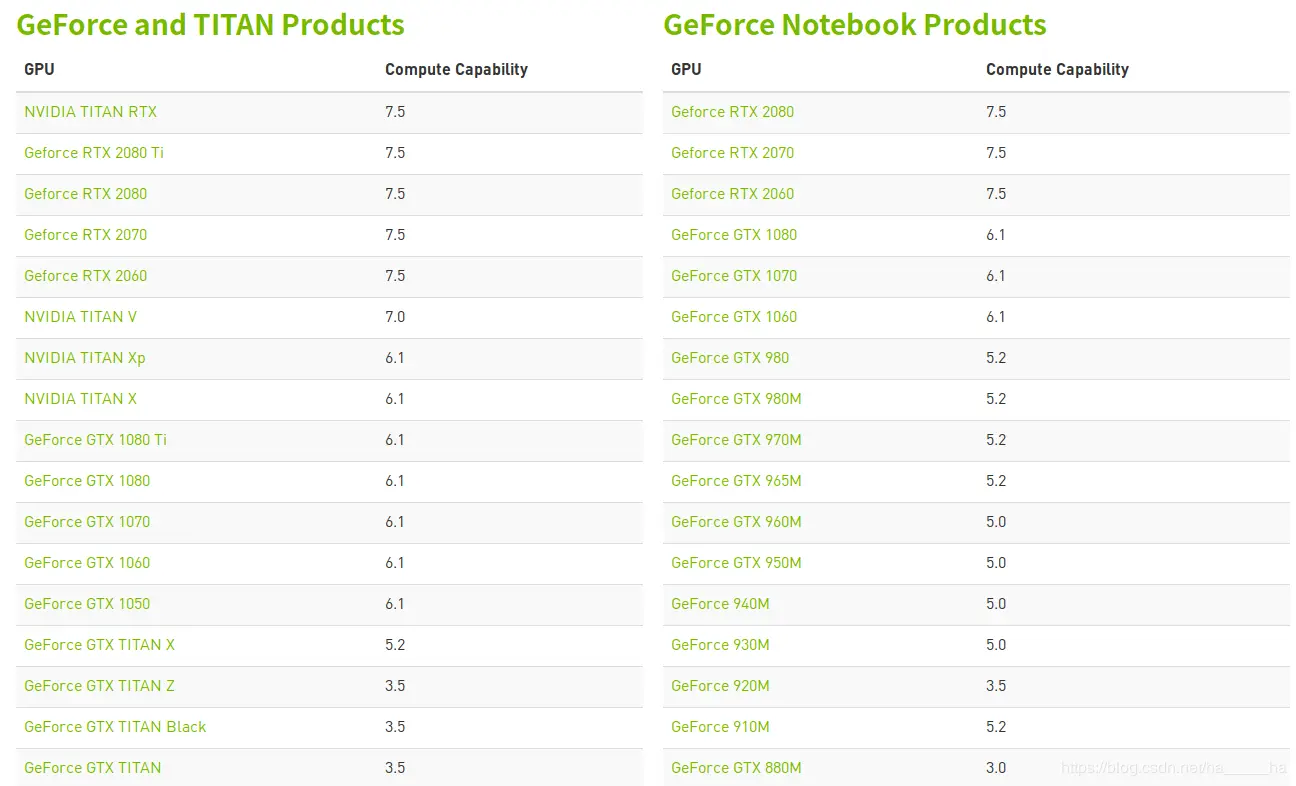Select the GeForce GTX 965M link
This screenshot has width=1296, height=786.
coord(736,481)
